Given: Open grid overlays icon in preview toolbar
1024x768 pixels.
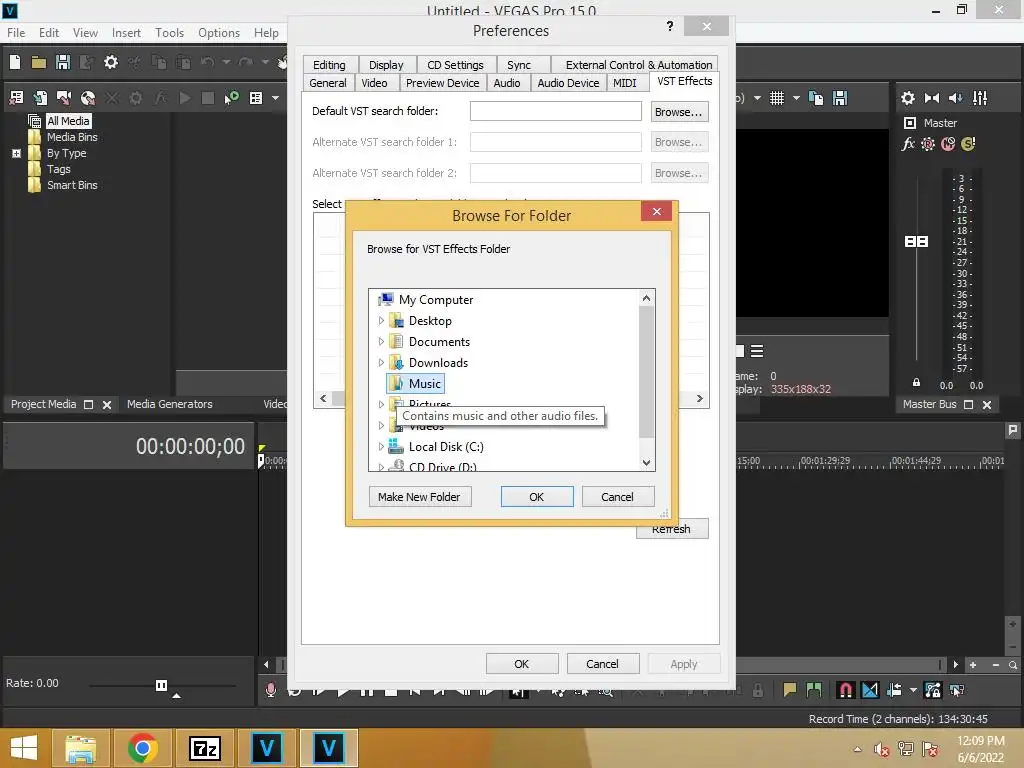Looking at the screenshot, I should click(776, 98).
